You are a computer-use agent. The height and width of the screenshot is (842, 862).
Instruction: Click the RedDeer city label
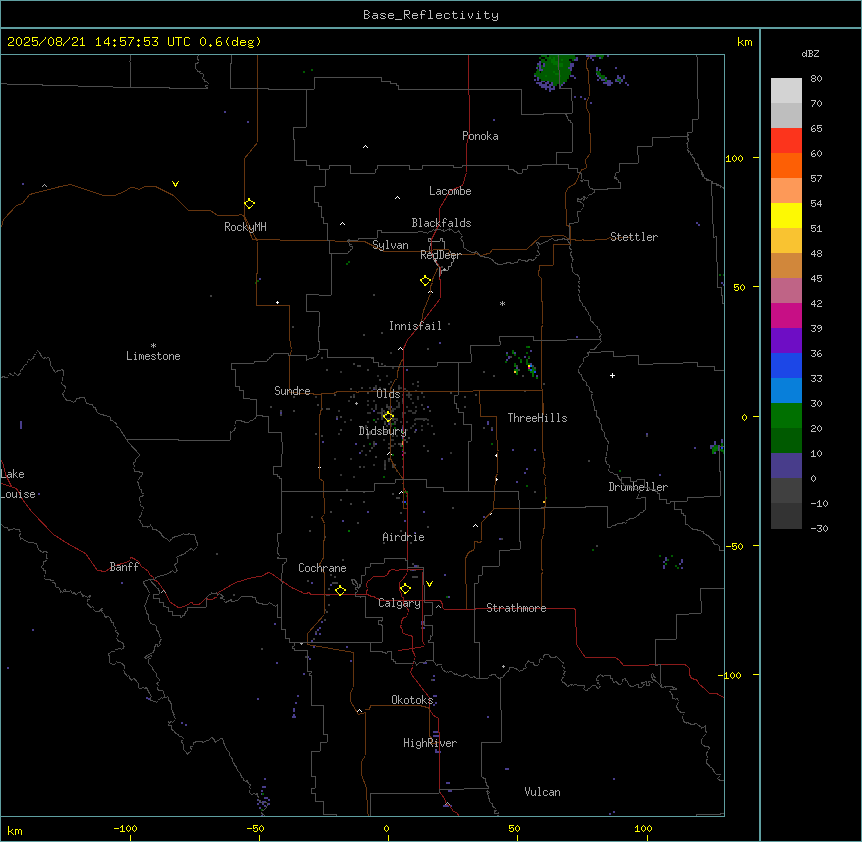(440, 255)
